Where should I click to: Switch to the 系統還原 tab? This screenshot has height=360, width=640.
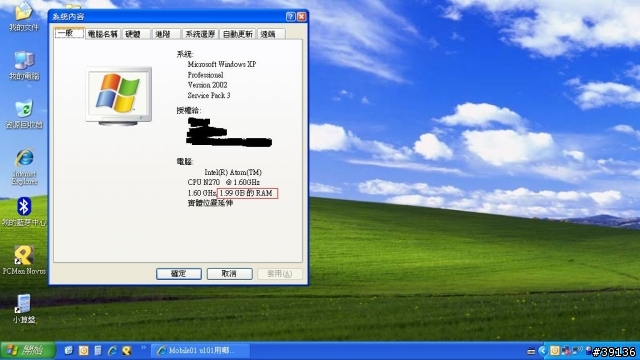tap(200, 34)
